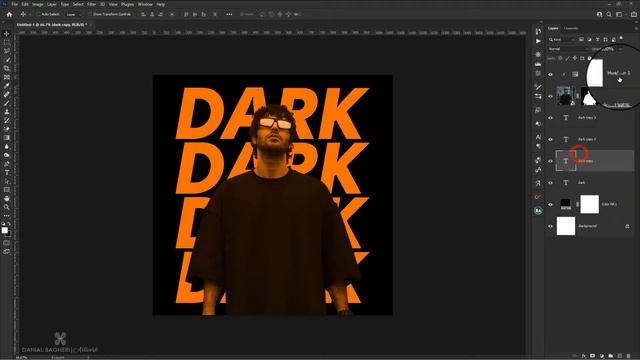The height and width of the screenshot is (360, 640).
Task: Select the Rectangular Marquee tool
Action: tap(7, 42)
